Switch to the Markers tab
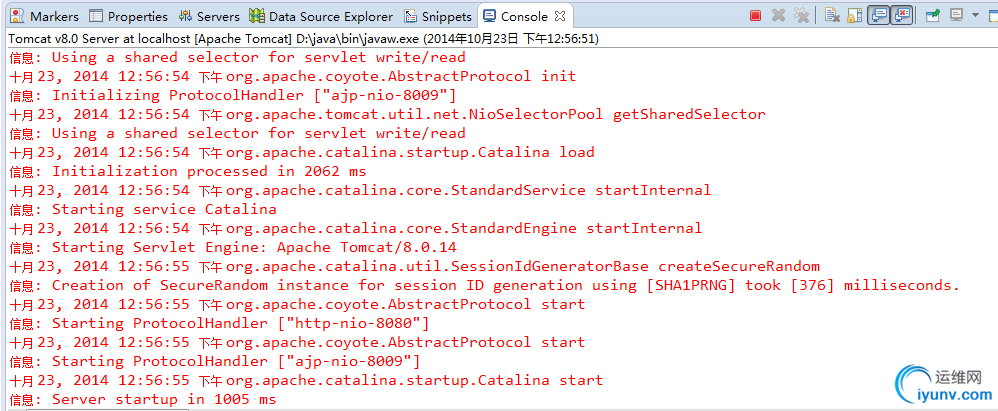 pyautogui.click(x=45, y=16)
